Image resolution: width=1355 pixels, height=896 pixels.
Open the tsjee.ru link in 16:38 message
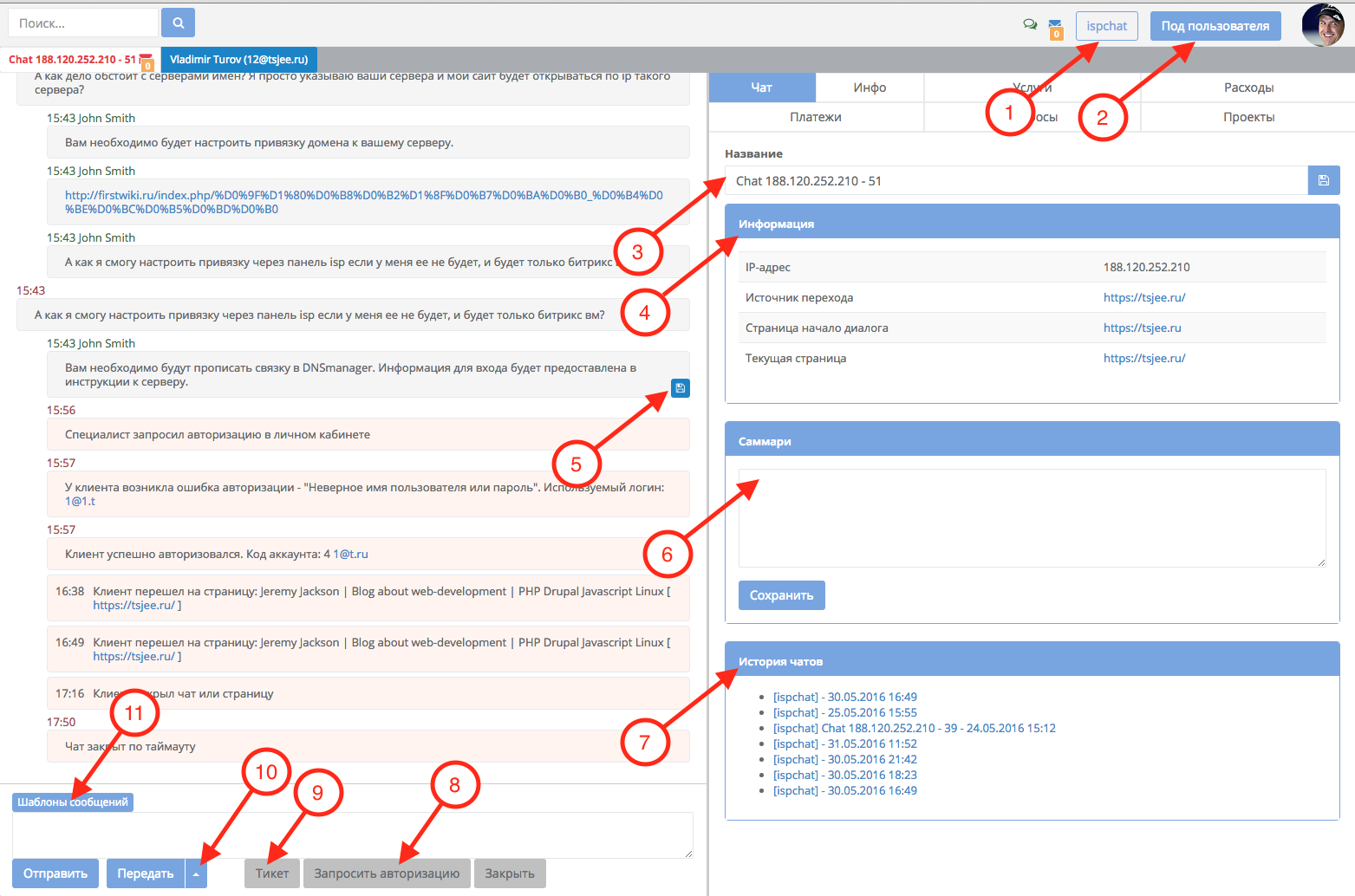click(134, 606)
